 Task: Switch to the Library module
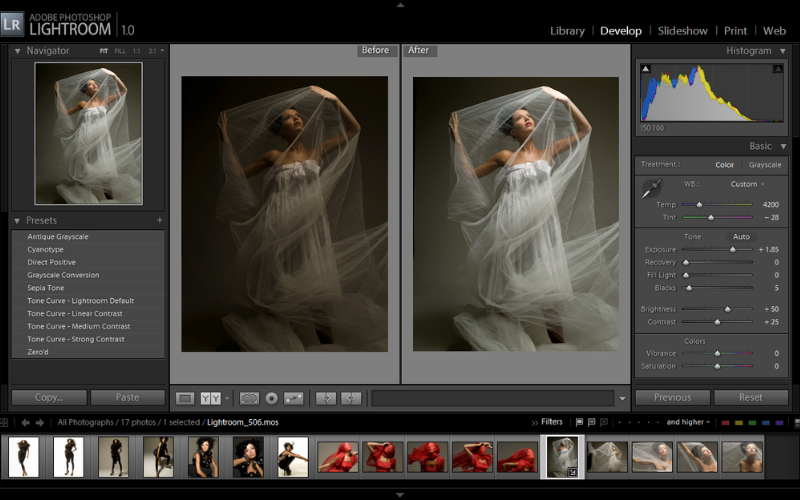tap(567, 31)
